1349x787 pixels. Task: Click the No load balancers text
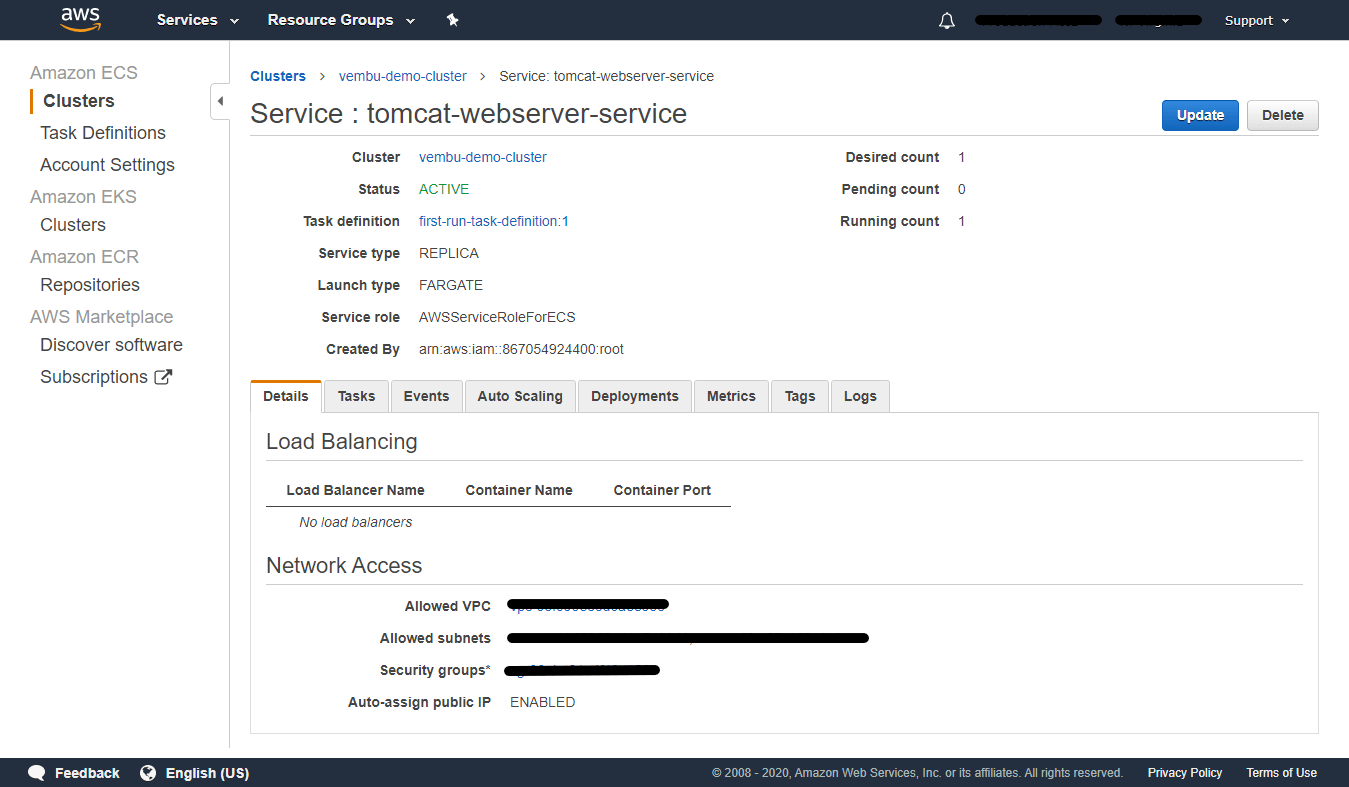tap(355, 522)
